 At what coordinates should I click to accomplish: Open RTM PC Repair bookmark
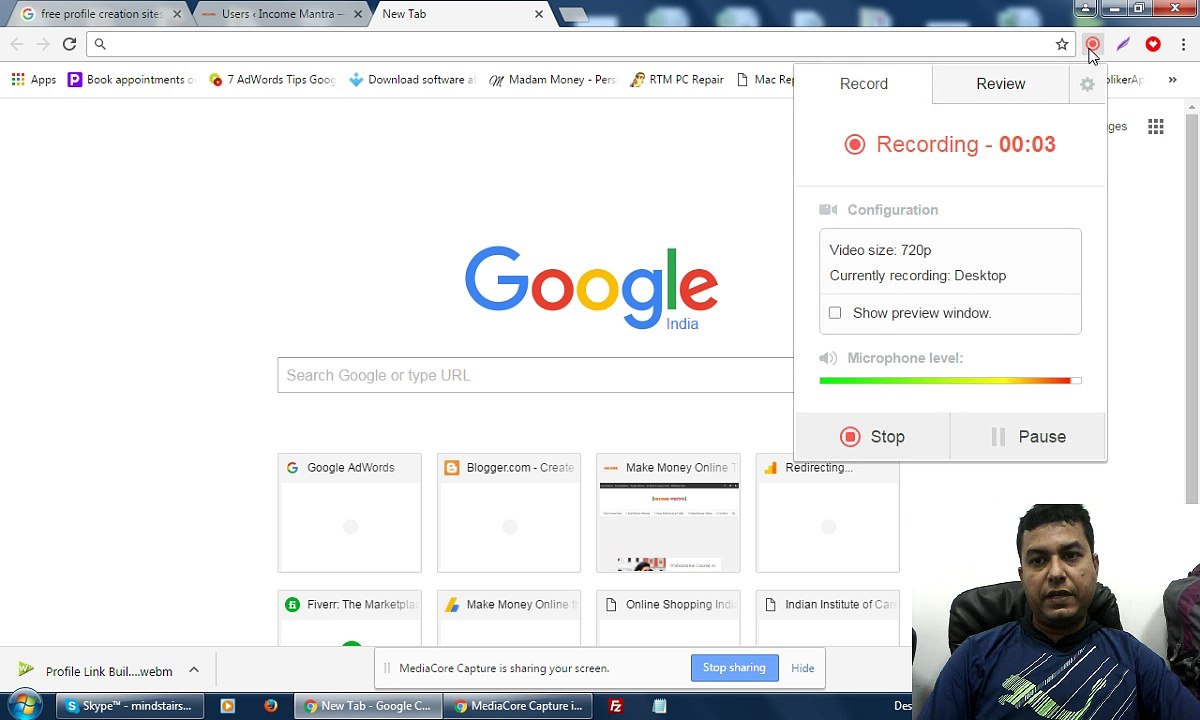(x=677, y=80)
